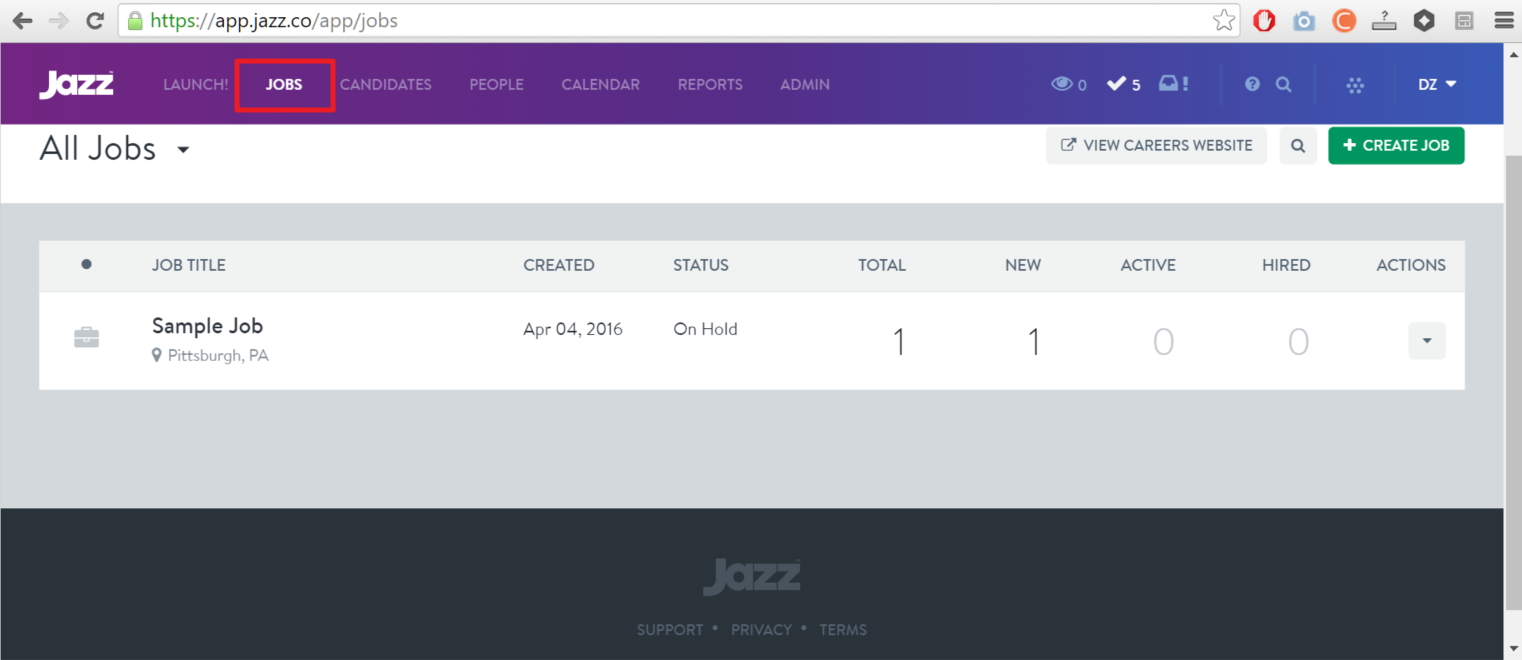1522x660 pixels.
Task: Click the Create Job button
Action: 1395,146
